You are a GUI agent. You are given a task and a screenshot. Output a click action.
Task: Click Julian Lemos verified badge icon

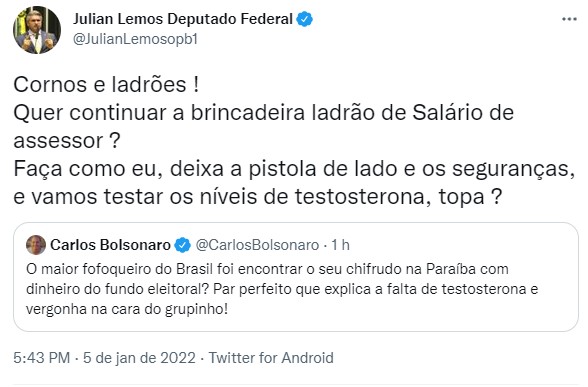click(305, 19)
